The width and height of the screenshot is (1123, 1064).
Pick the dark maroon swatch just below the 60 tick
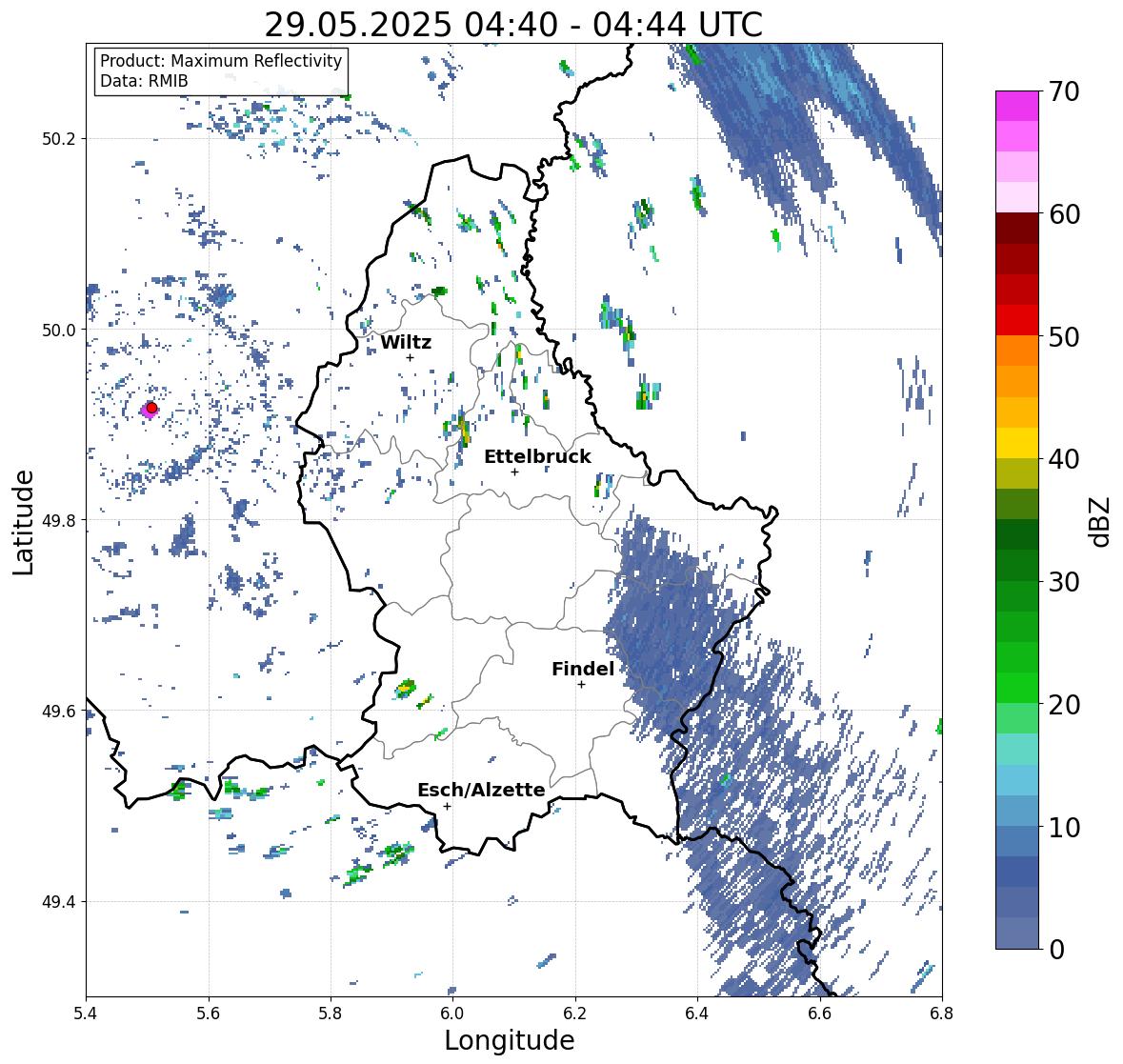pyautogui.click(x=1017, y=229)
